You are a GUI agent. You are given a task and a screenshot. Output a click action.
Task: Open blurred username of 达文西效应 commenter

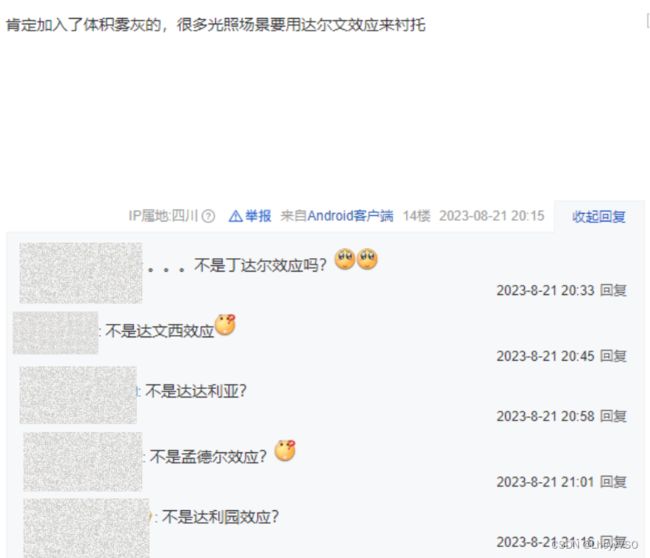pyautogui.click(x=56, y=333)
